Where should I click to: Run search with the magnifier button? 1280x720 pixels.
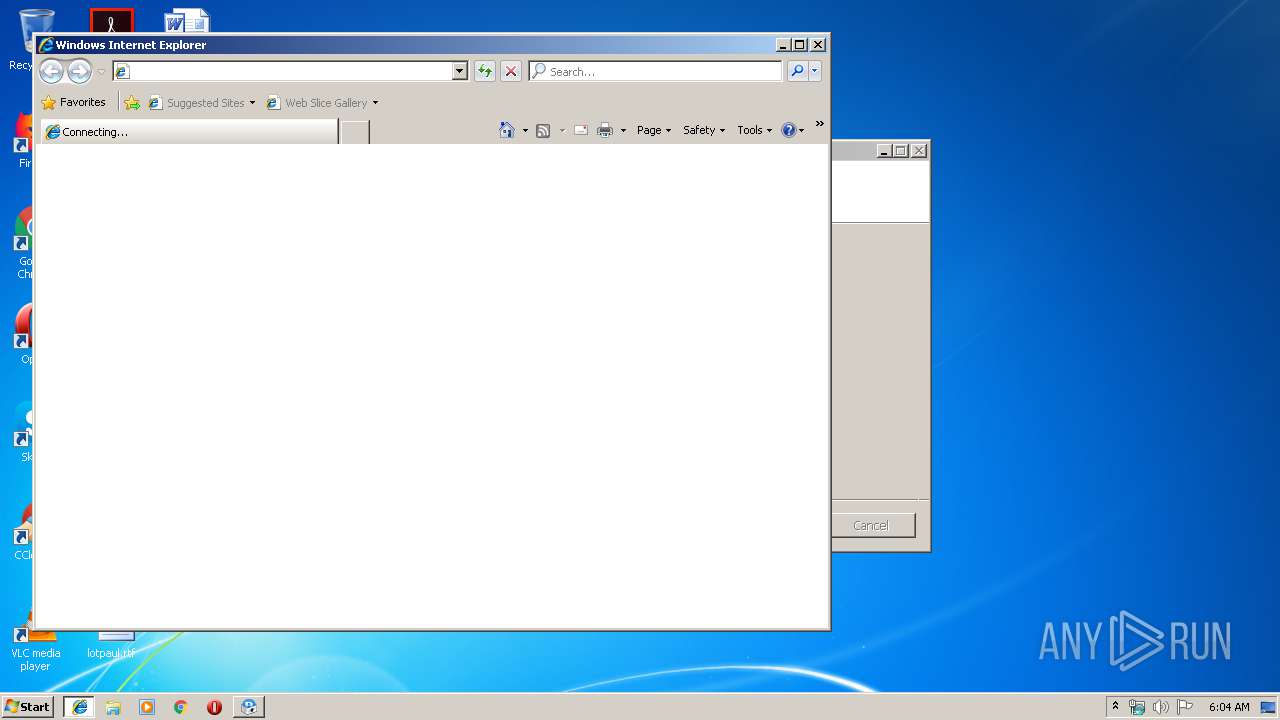[x=797, y=71]
